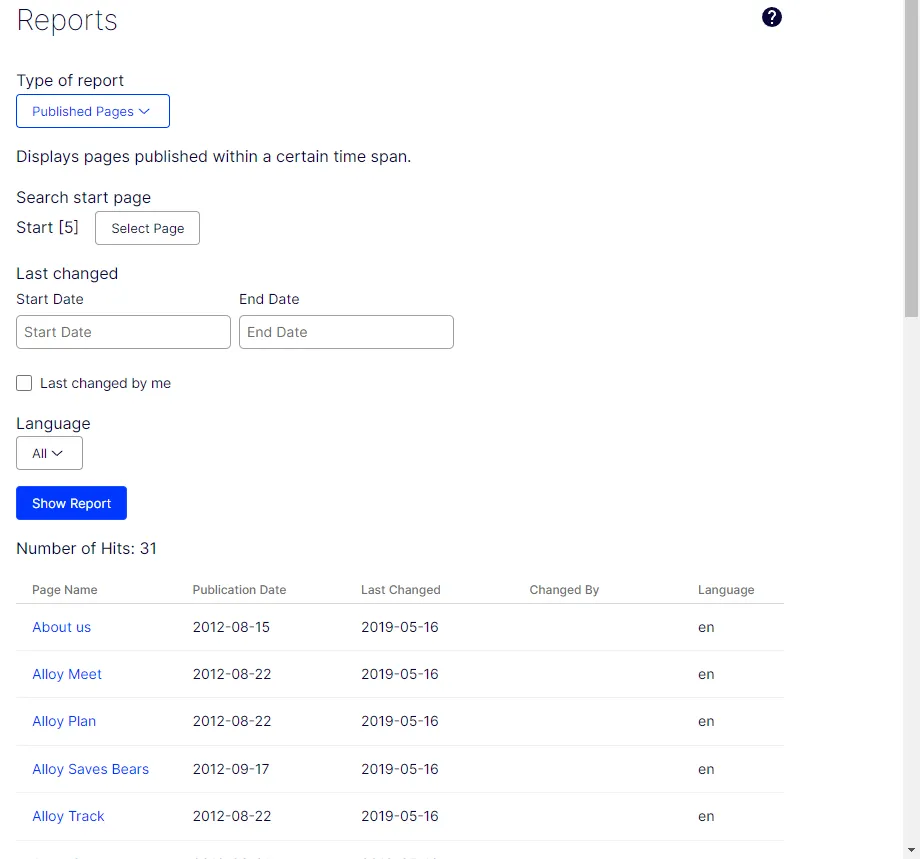920x859 pixels.
Task: Focus the End Date input field
Action: coord(346,332)
